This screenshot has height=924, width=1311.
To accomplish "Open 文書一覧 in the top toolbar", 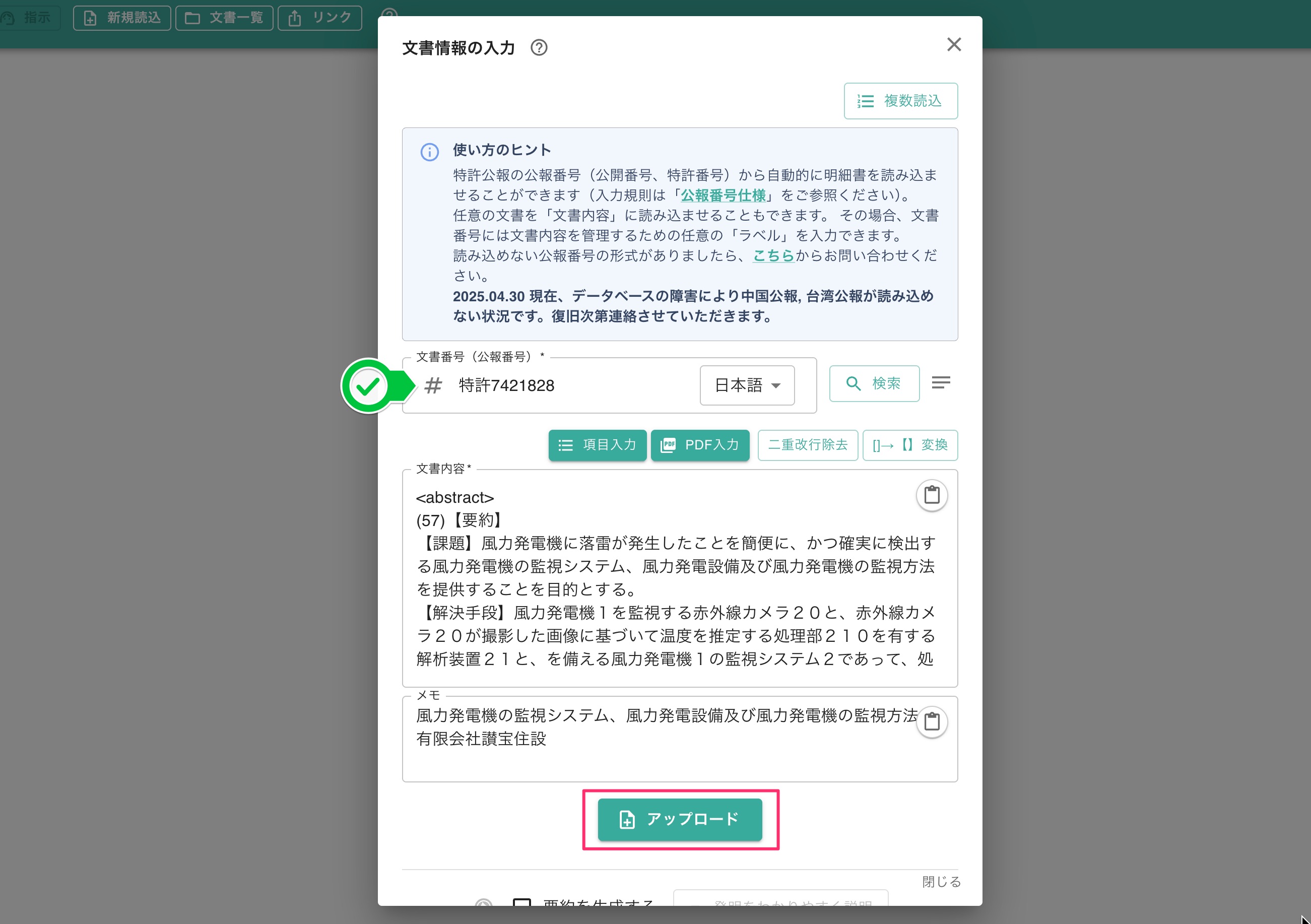I will click(224, 18).
